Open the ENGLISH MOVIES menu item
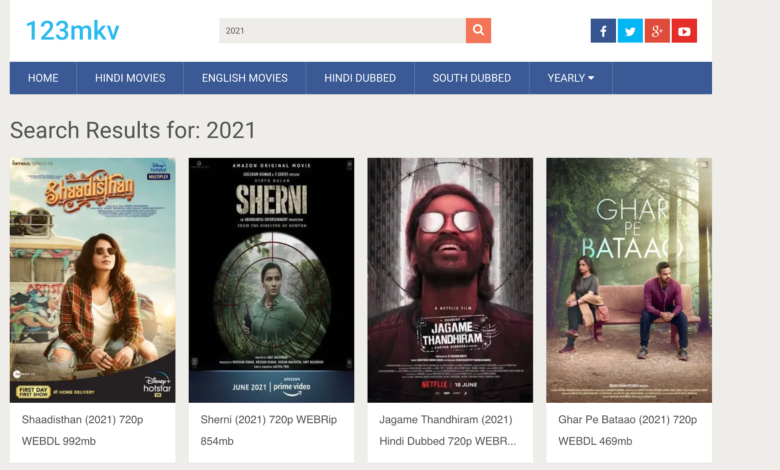The height and width of the screenshot is (470, 780). click(x=244, y=78)
